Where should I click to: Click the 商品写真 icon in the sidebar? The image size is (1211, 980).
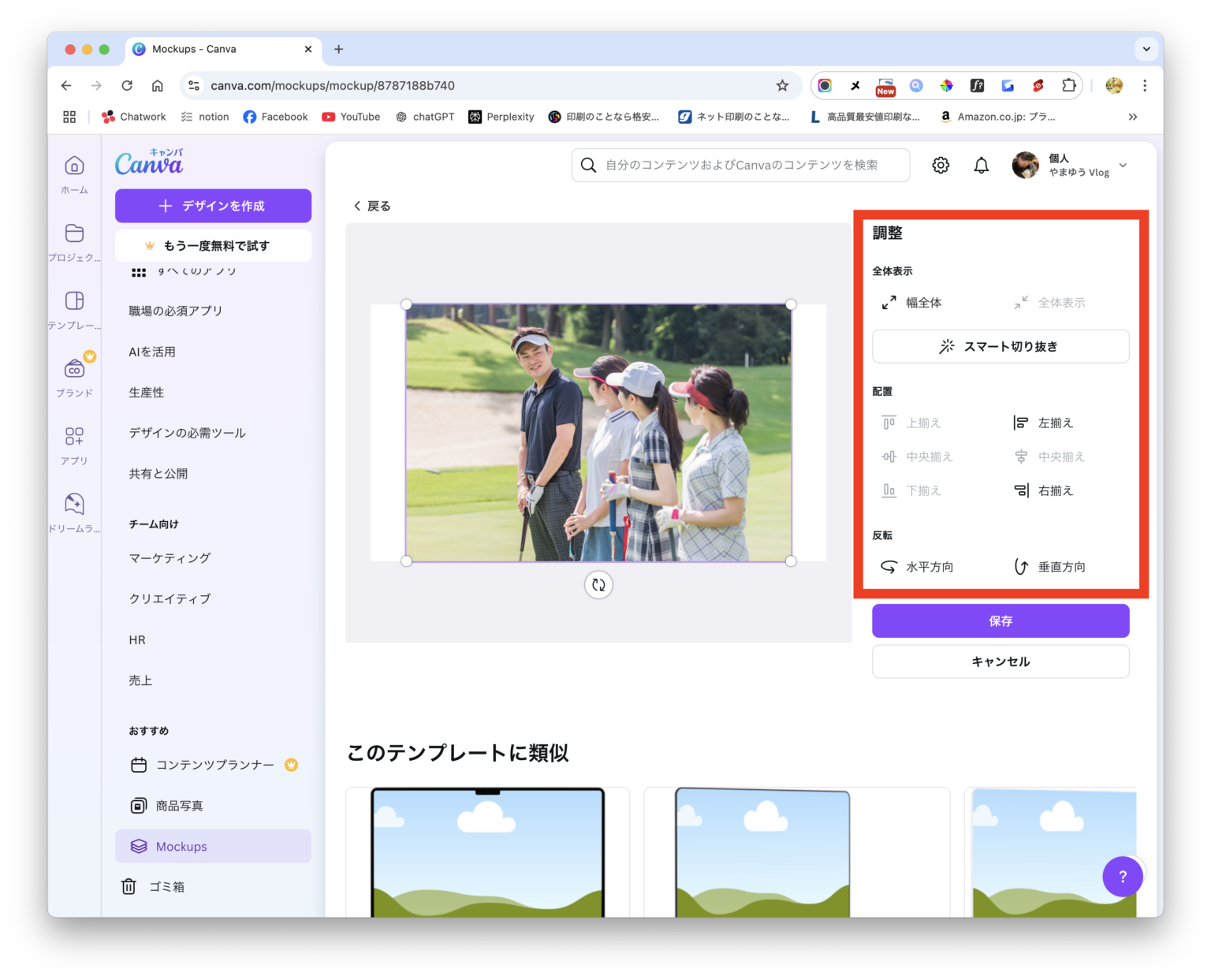pos(139,805)
